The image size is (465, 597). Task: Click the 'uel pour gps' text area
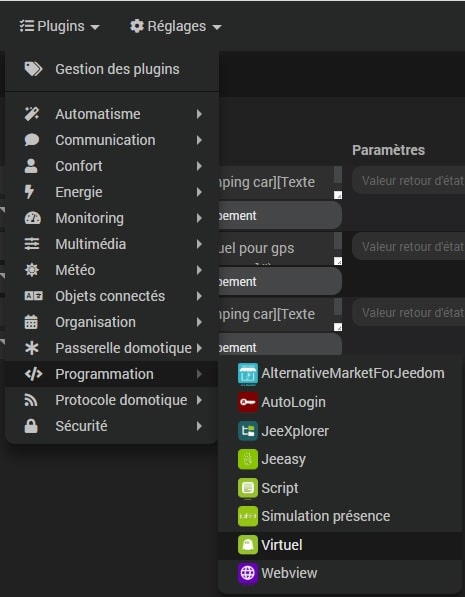[x=280, y=248]
